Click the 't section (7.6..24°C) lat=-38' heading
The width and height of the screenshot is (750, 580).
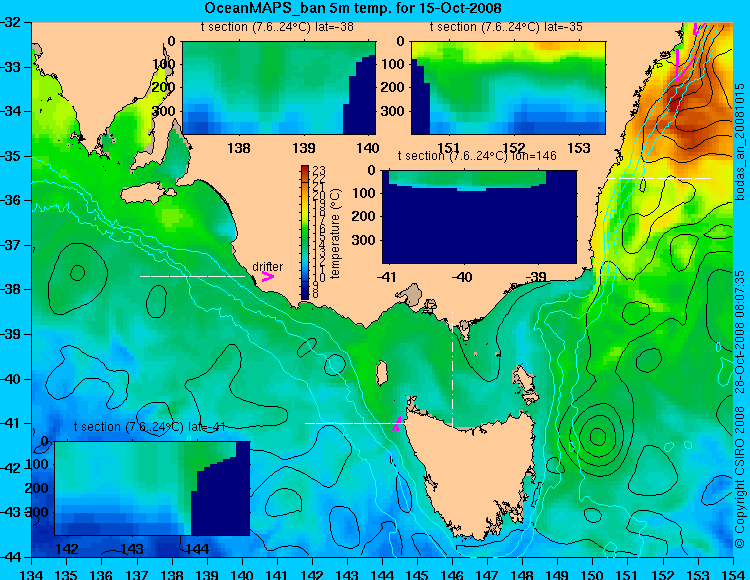coord(277,27)
